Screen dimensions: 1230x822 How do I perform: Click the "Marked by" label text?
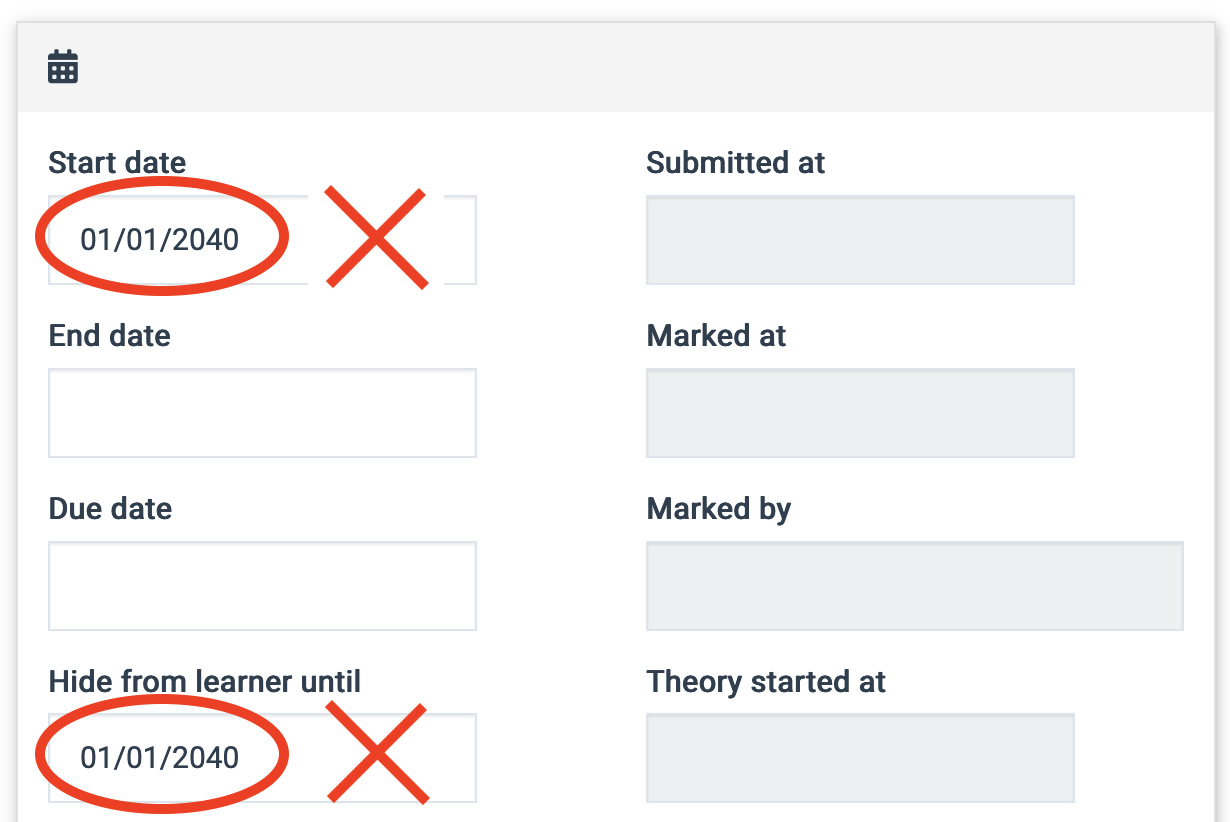point(718,509)
